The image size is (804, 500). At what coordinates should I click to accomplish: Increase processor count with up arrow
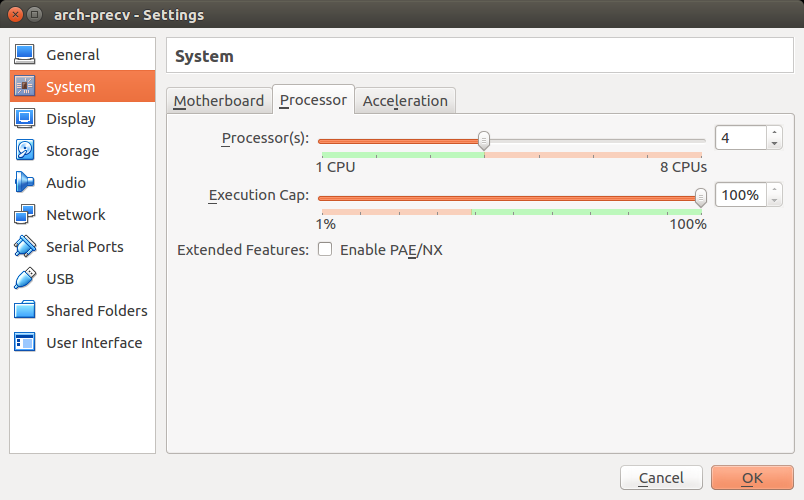coord(774,133)
